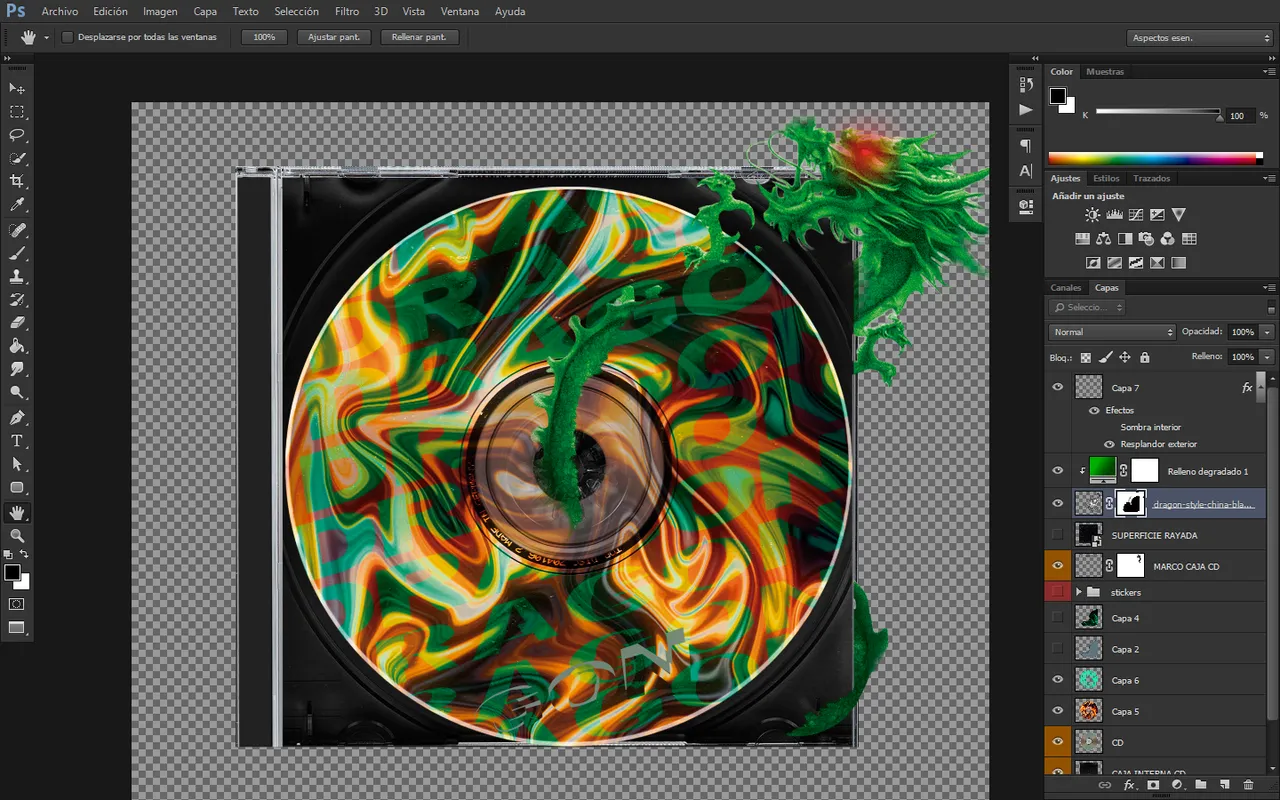Hide the MARCO CAJA CD layer
Screen dimensions: 1280x800
[x=1058, y=566]
